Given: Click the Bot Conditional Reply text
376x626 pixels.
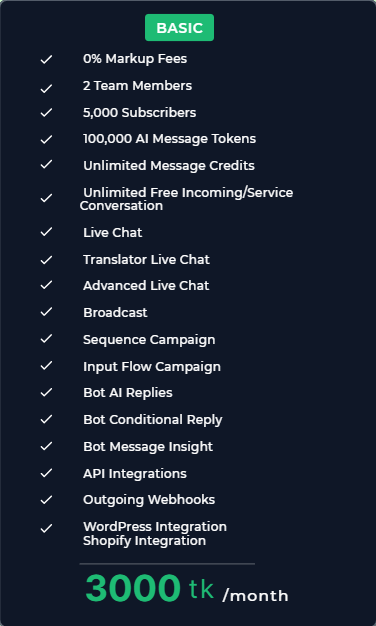Looking at the screenshot, I should (x=152, y=420).
